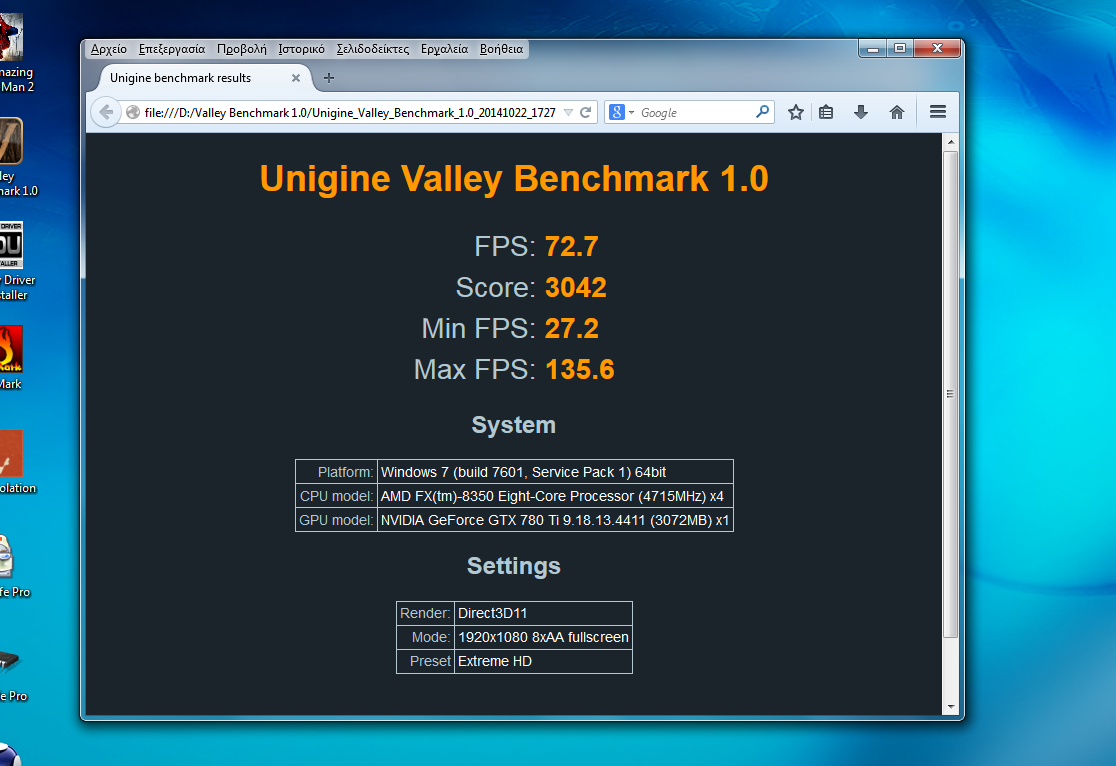Select the FurMark flame desktop icon

[11, 358]
